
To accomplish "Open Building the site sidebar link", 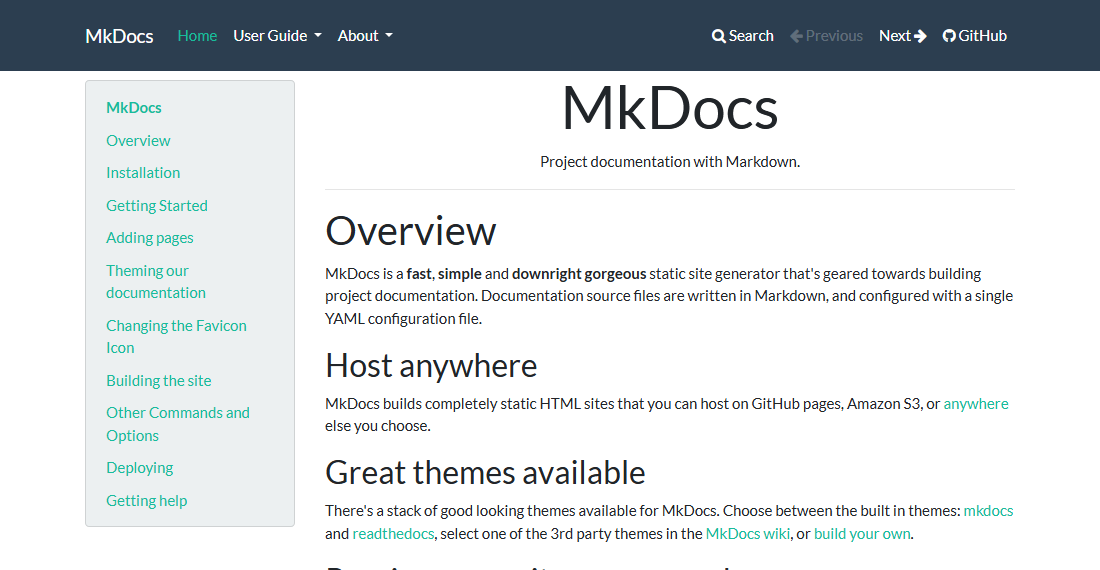I will [x=159, y=380].
